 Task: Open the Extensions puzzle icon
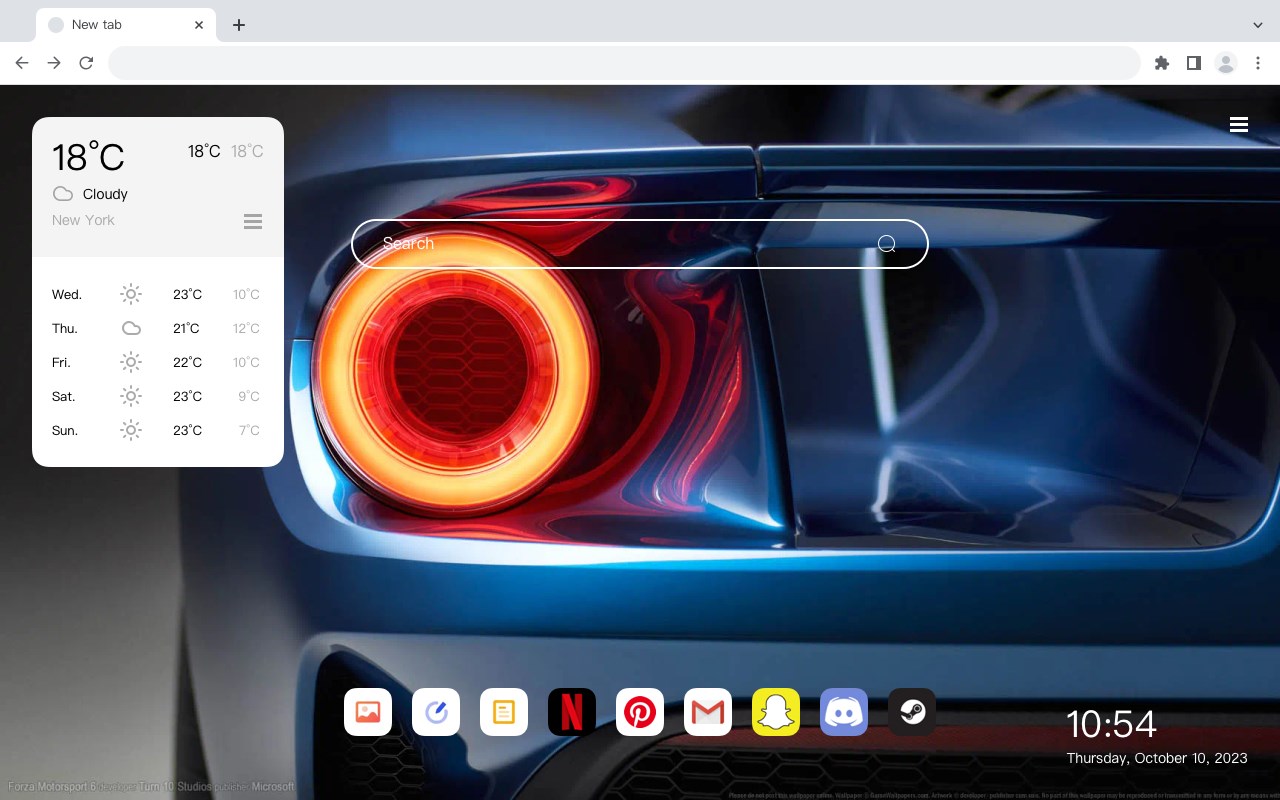click(x=1161, y=63)
